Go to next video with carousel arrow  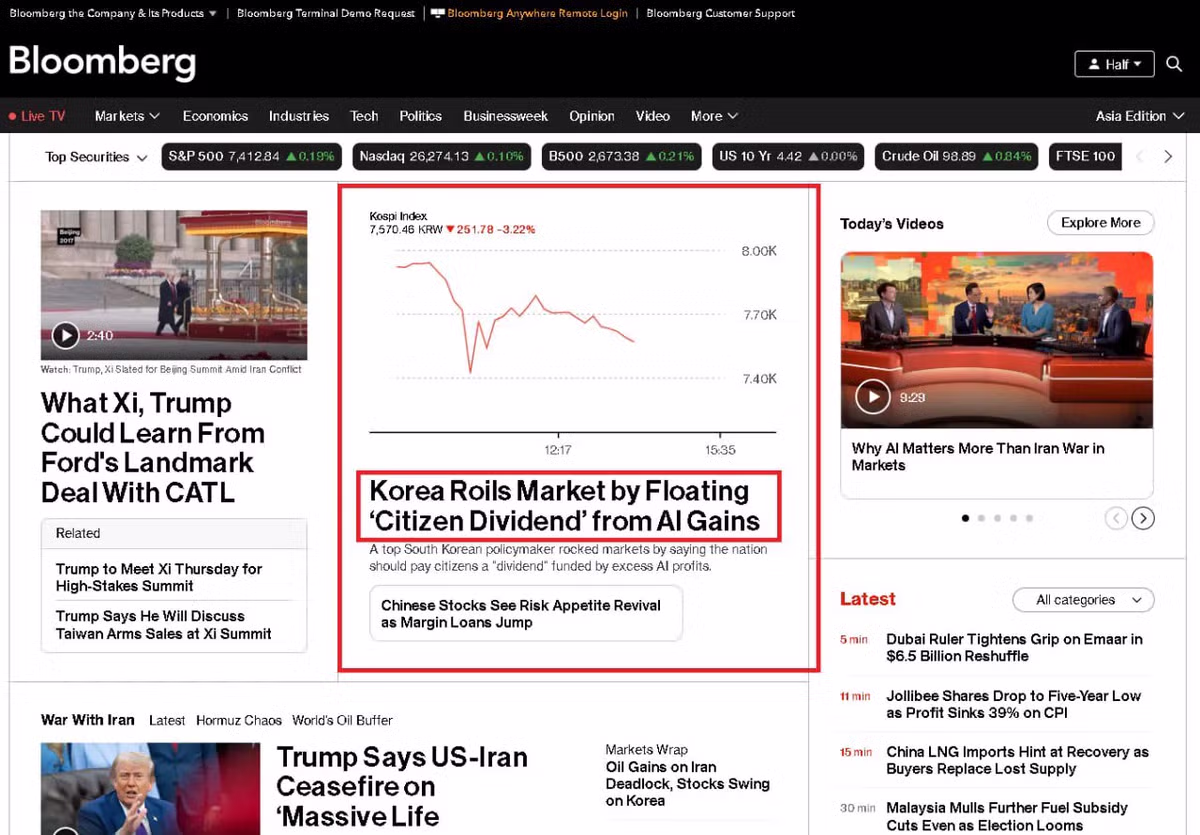pos(1143,518)
